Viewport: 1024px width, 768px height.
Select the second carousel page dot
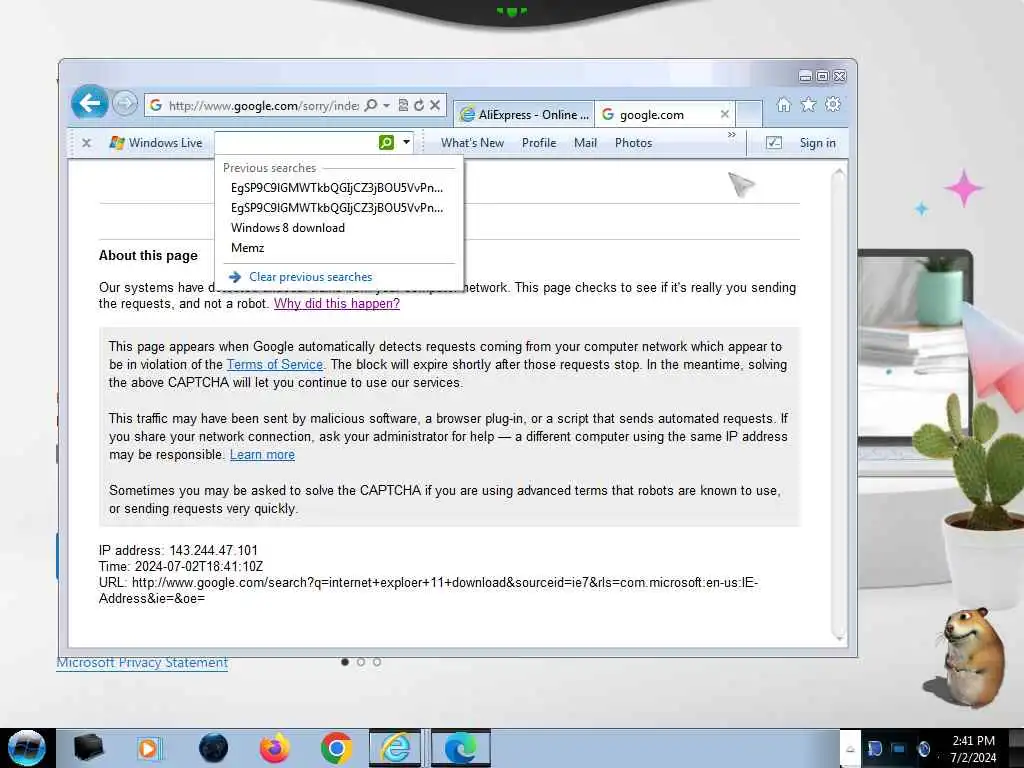(360, 662)
